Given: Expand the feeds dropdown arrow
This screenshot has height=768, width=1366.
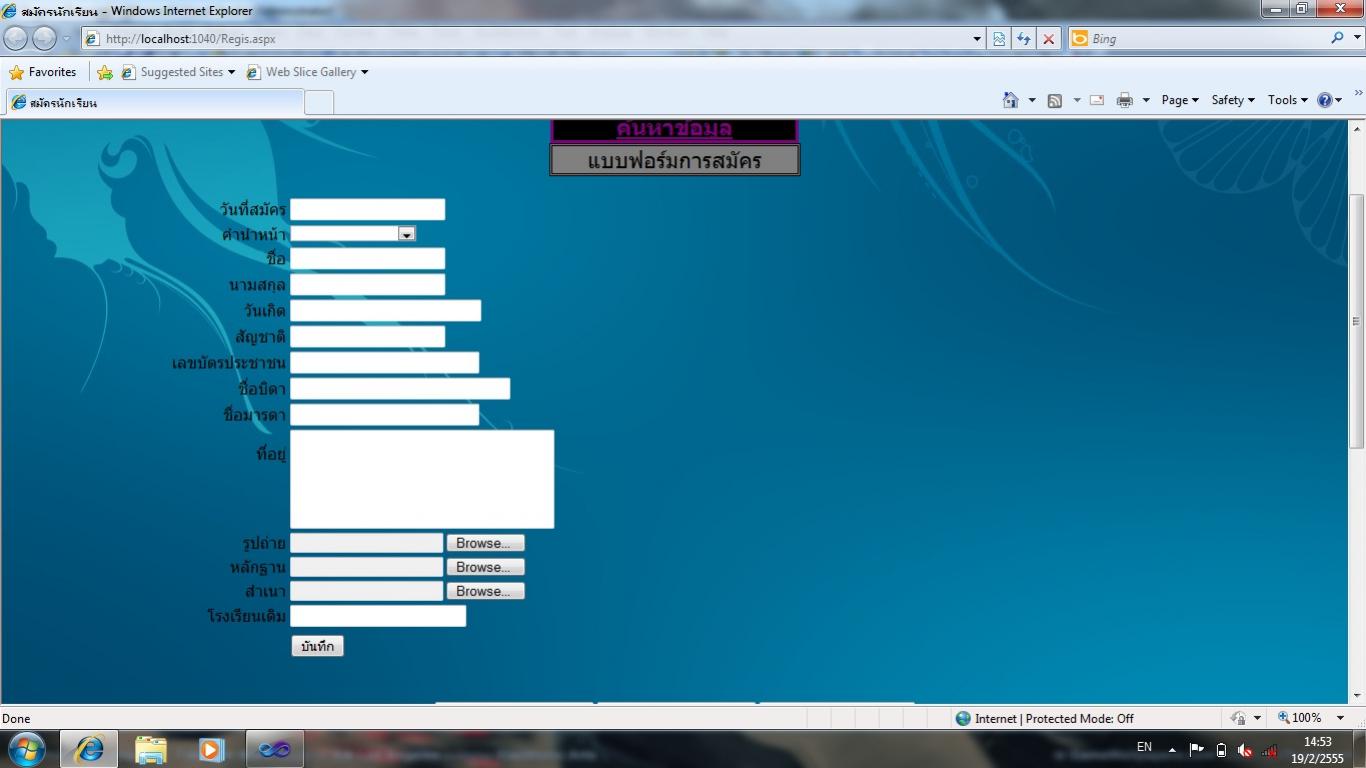Looking at the screenshot, I should click(x=1077, y=100).
